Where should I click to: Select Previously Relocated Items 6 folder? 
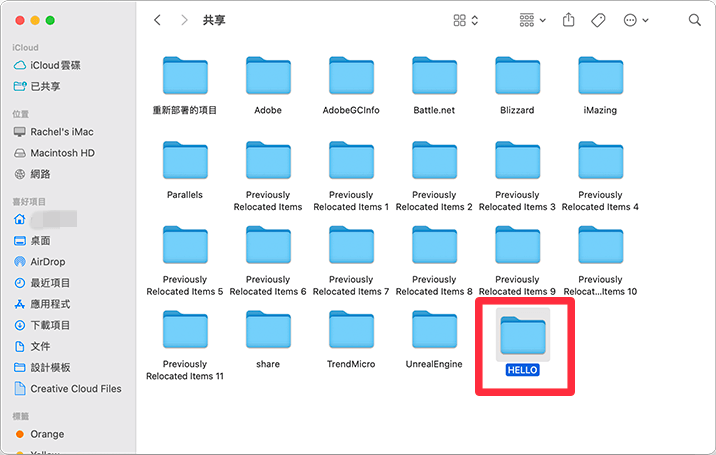(268, 245)
